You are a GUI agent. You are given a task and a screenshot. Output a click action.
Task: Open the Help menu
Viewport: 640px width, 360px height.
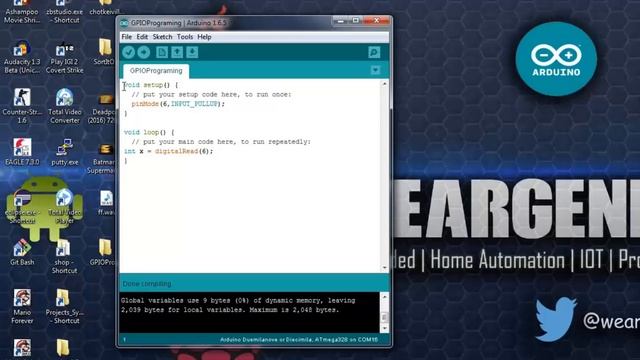(x=204, y=37)
